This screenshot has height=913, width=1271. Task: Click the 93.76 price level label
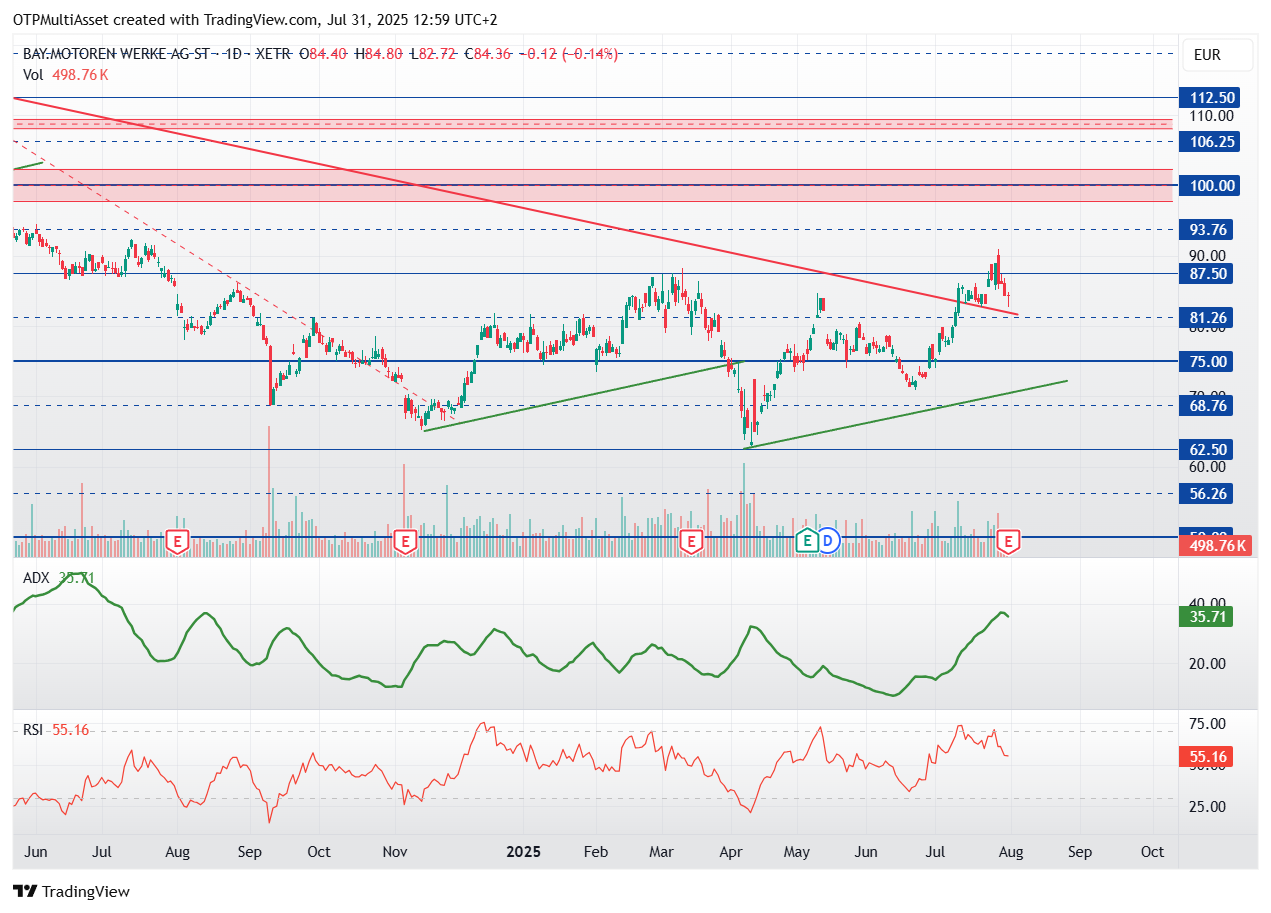point(1207,229)
